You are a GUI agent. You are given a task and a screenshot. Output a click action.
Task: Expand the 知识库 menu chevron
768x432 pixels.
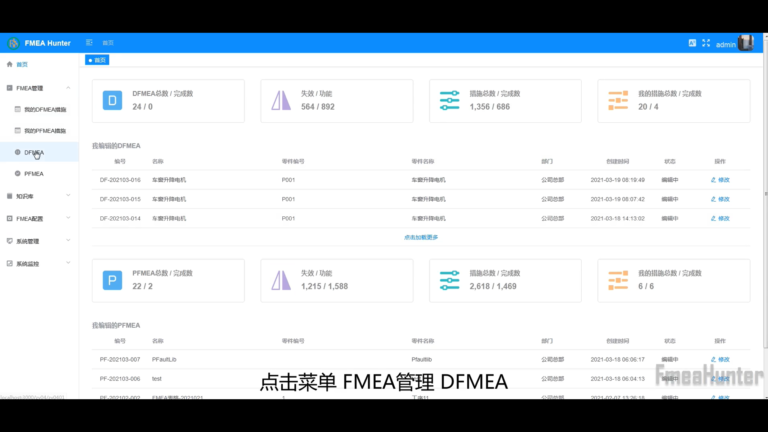click(x=68, y=195)
